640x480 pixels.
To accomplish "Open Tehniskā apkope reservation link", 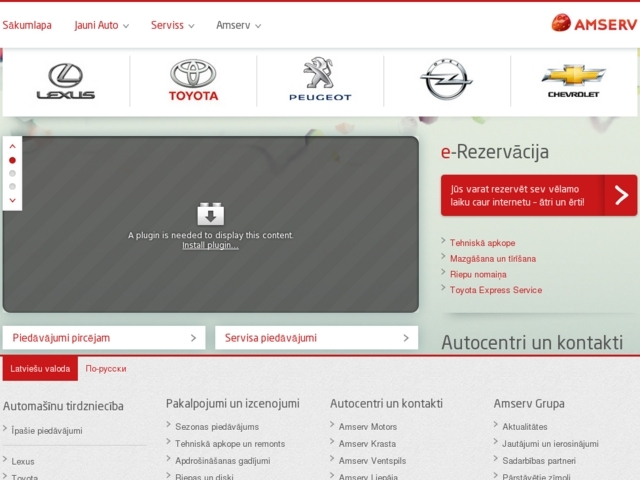I will 482,243.
